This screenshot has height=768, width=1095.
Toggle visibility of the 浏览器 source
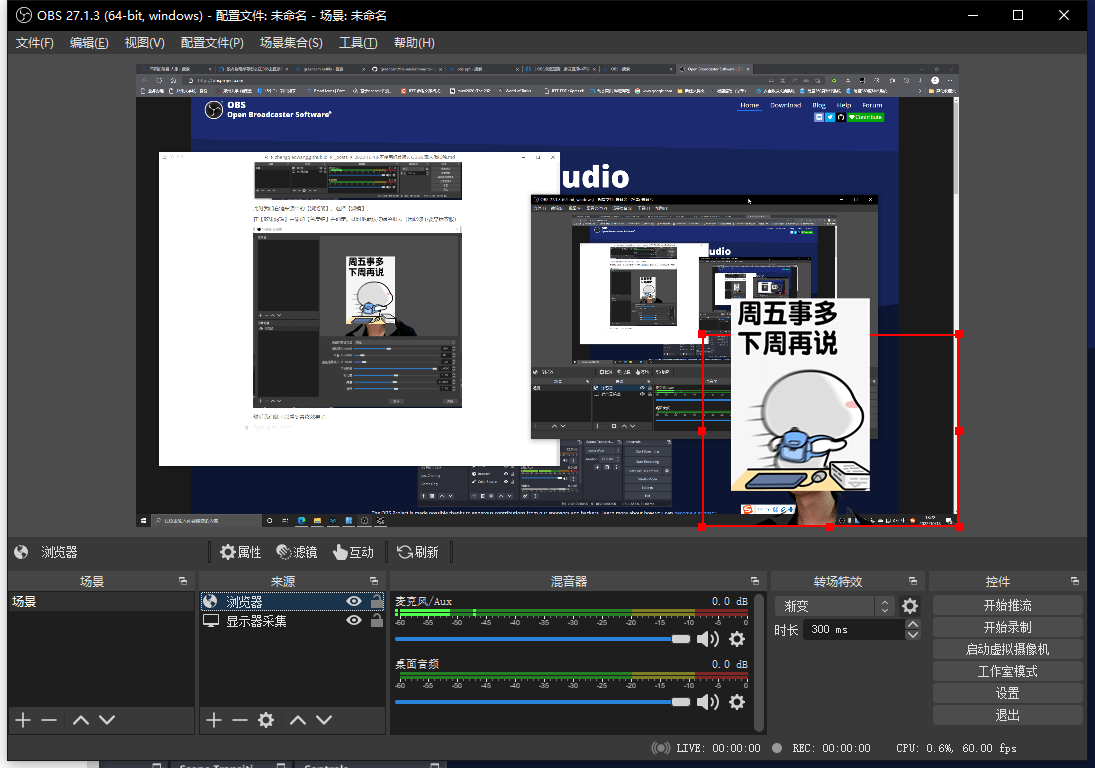[354, 601]
